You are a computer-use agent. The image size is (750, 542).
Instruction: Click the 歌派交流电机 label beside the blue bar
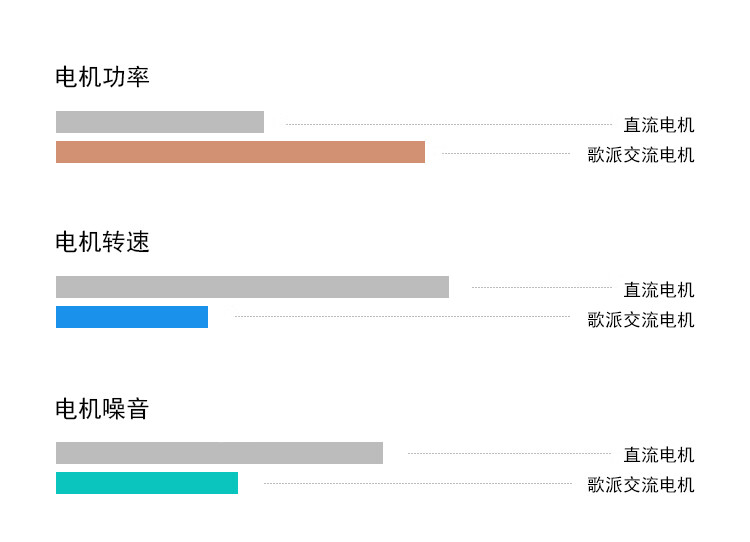tap(640, 320)
